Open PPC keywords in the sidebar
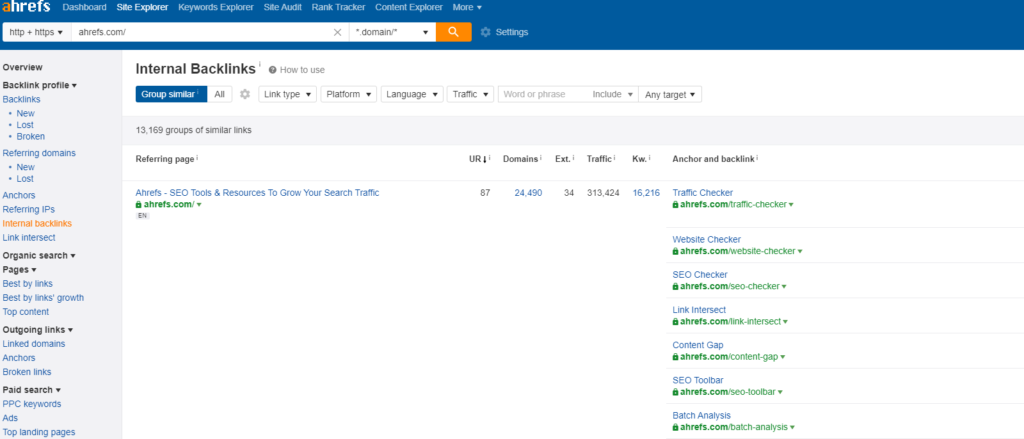The height and width of the screenshot is (439, 1024). tap(32, 404)
